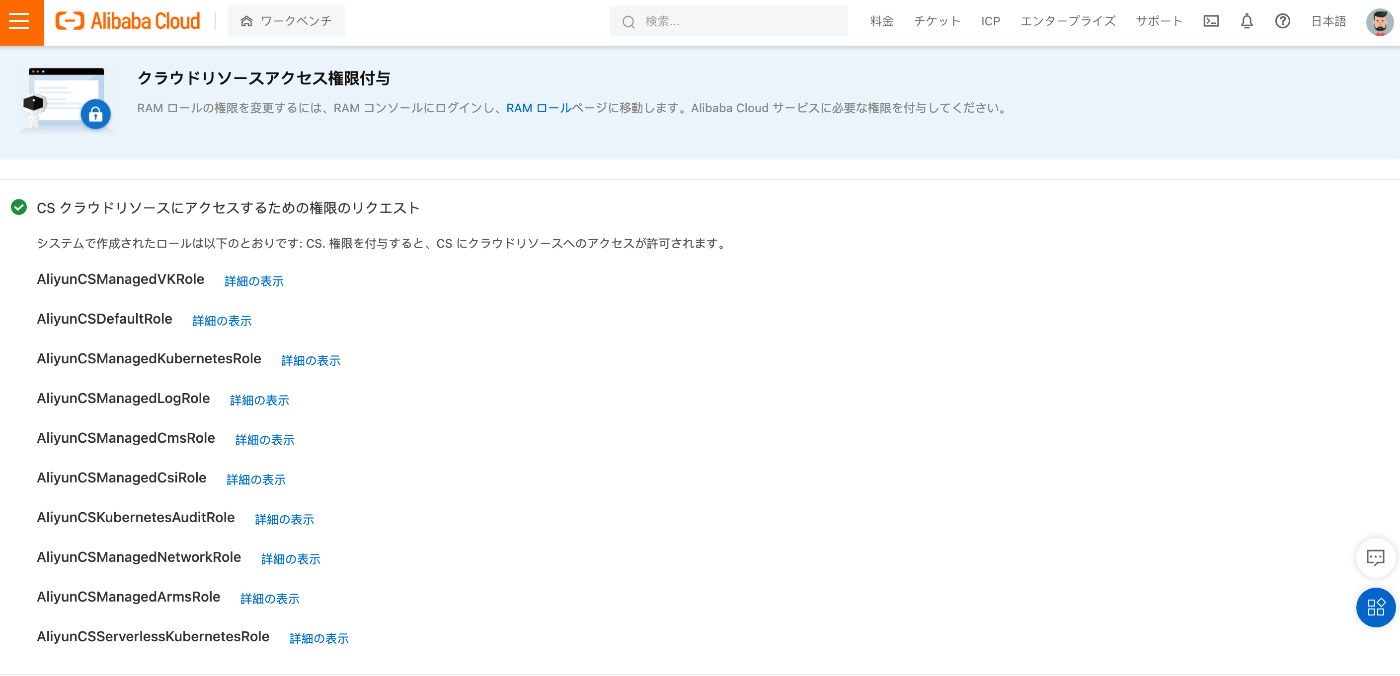Click the AliyunCSManagedKubernetesRole role name
The width and height of the screenshot is (1400, 676).
[149, 358]
